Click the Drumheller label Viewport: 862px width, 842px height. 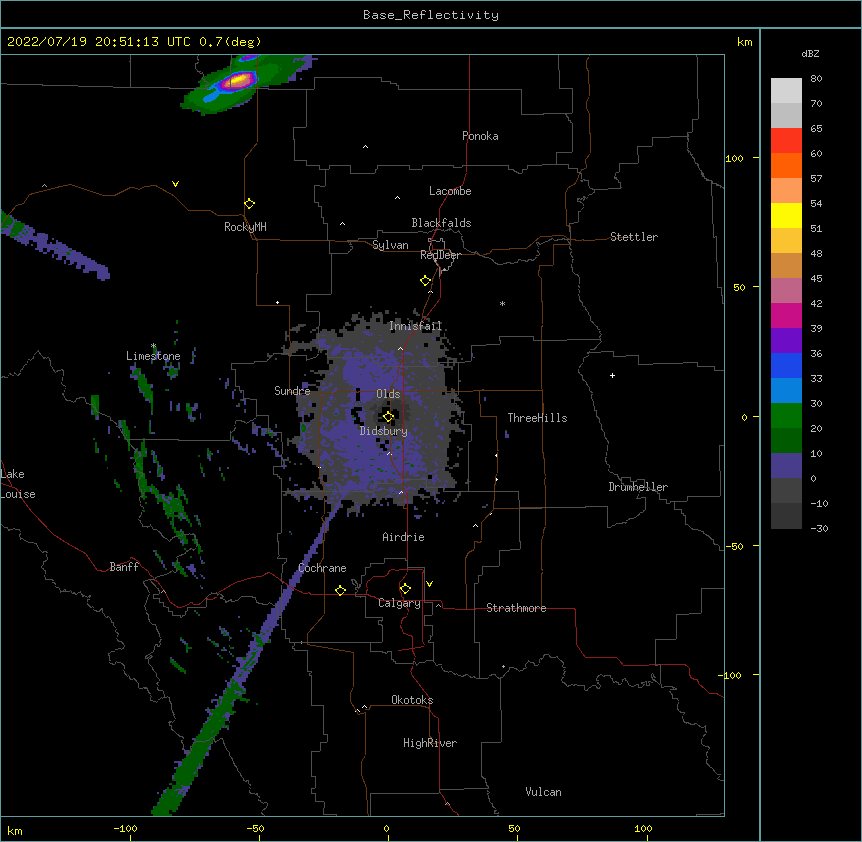[638, 487]
